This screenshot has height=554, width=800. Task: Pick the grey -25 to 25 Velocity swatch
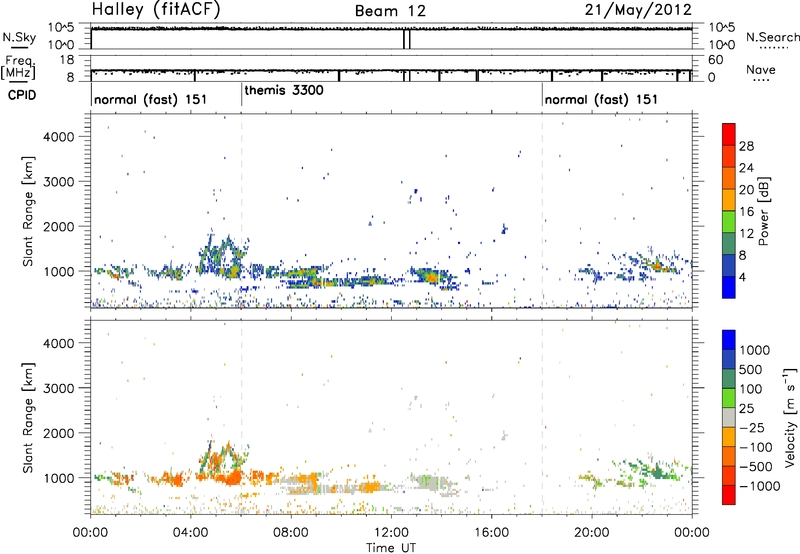[729, 417]
